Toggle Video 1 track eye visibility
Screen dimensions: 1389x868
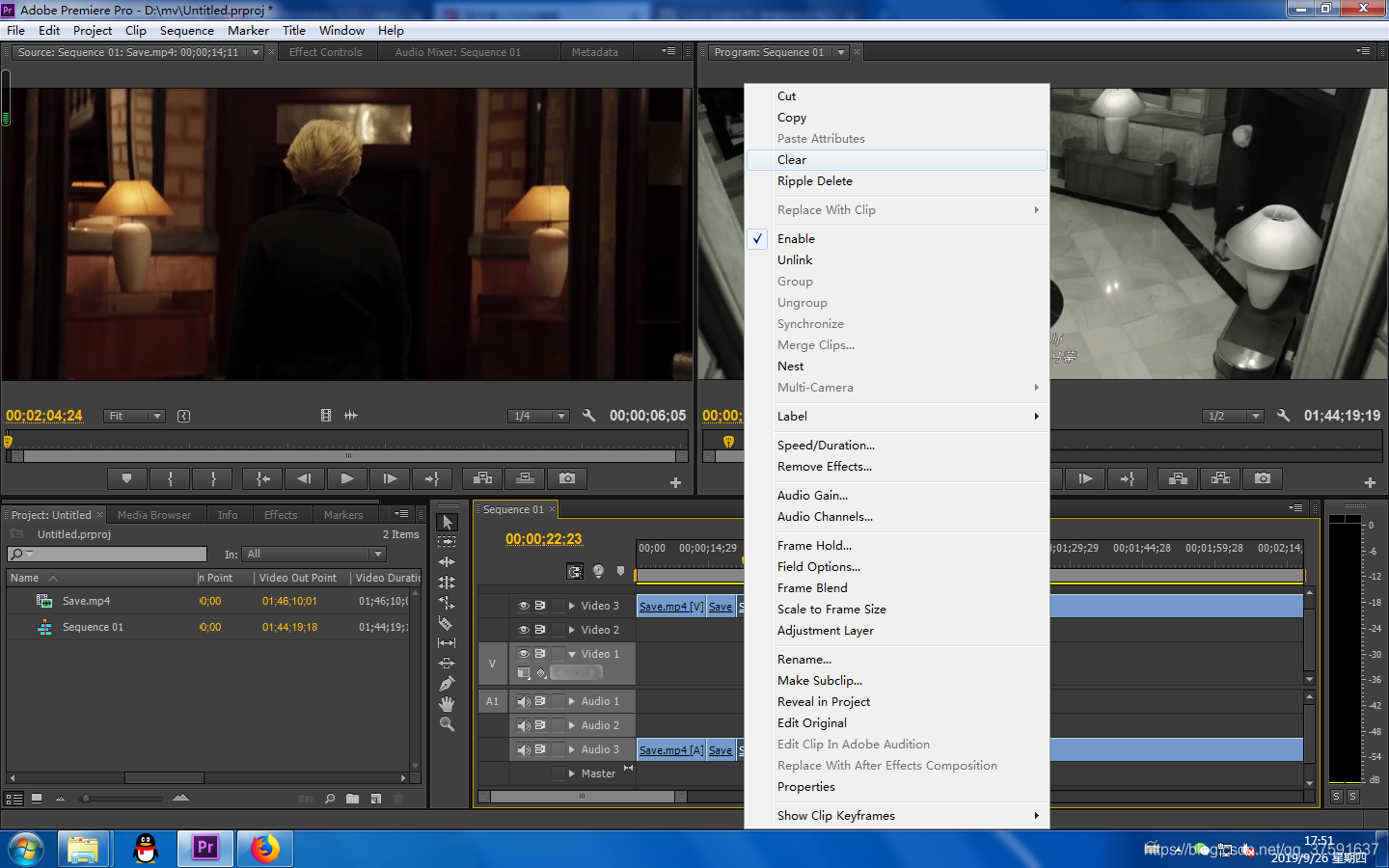[x=524, y=654]
